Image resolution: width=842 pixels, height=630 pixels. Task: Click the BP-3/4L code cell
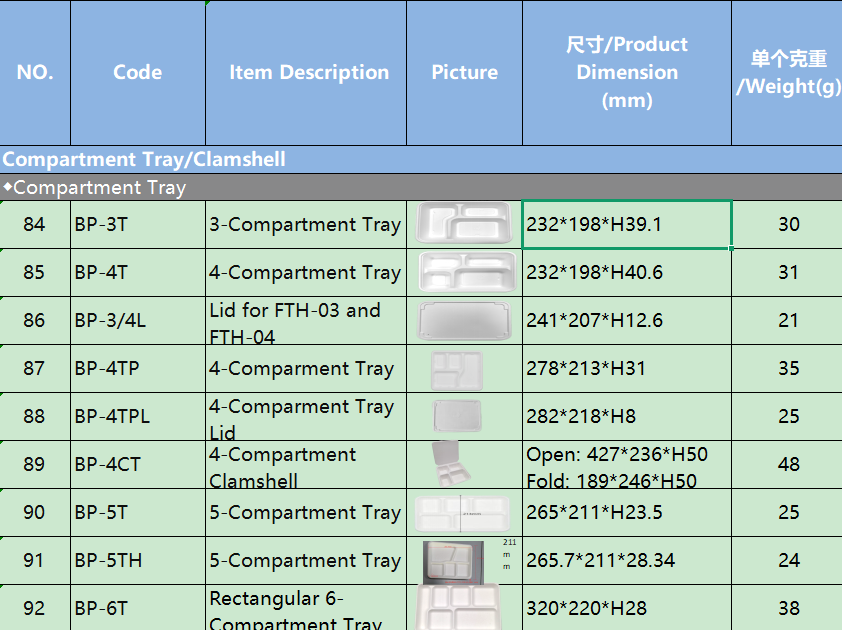tap(138, 321)
